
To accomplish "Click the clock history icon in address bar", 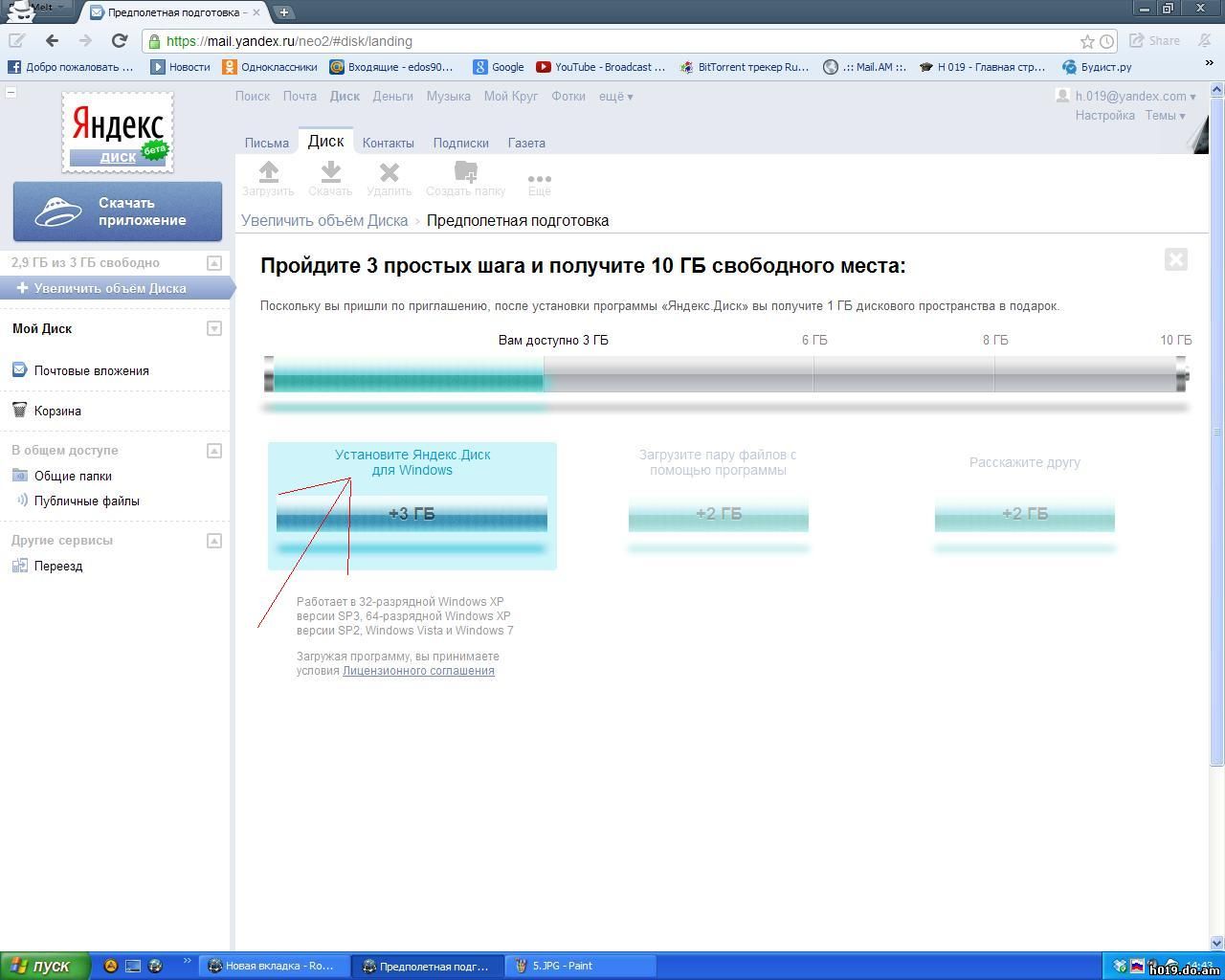I will click(x=1106, y=41).
